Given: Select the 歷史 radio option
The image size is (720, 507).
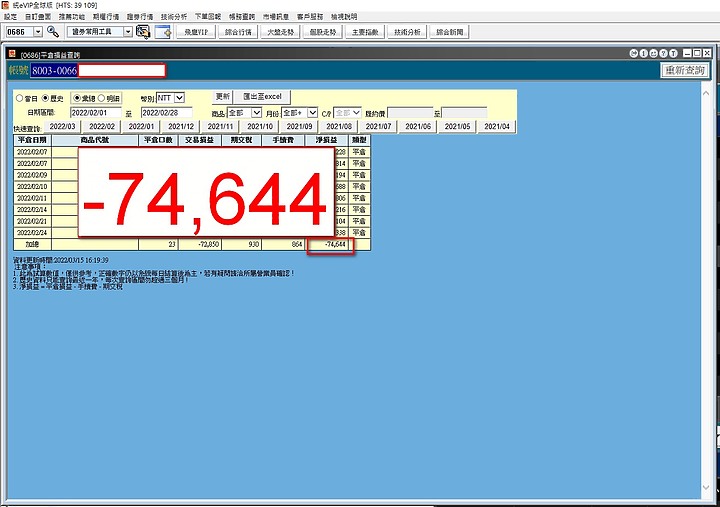Looking at the screenshot, I should point(45,98).
